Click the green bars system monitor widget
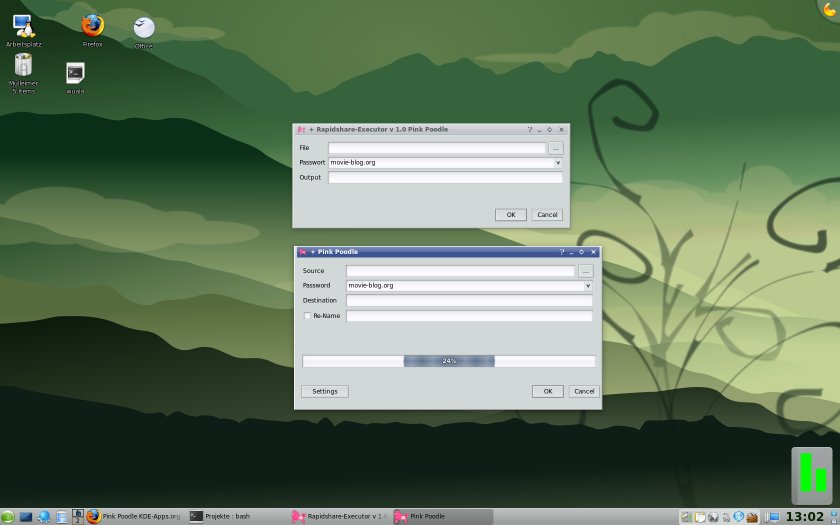This screenshot has width=840, height=525. point(812,475)
